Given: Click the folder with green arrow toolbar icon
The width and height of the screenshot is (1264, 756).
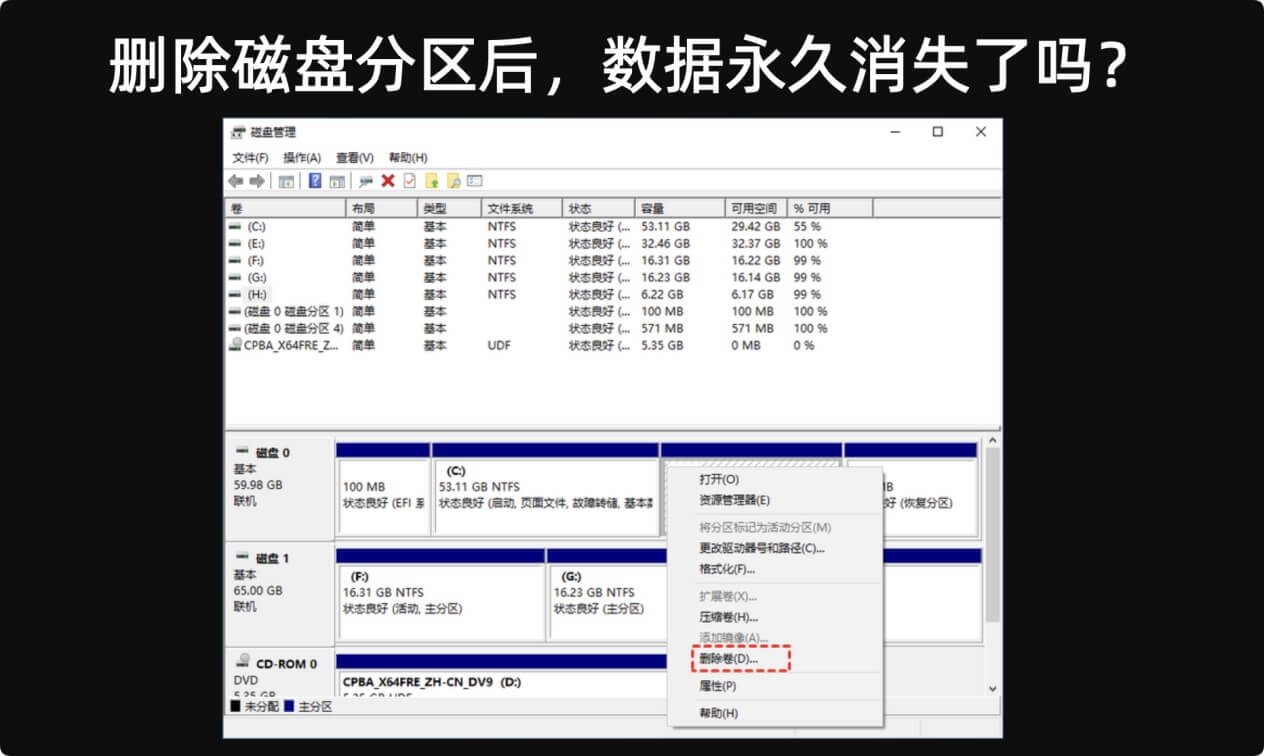Looking at the screenshot, I should tap(431, 181).
